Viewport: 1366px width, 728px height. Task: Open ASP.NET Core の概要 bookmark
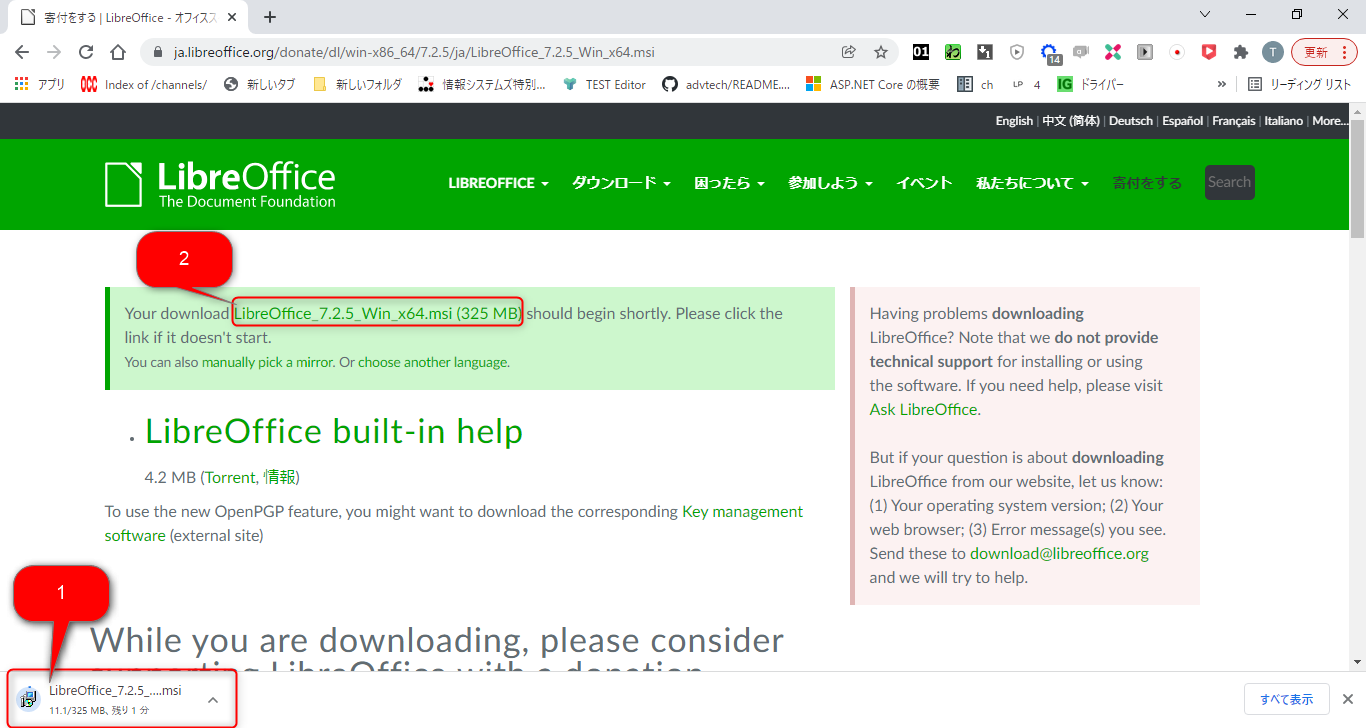coord(873,85)
